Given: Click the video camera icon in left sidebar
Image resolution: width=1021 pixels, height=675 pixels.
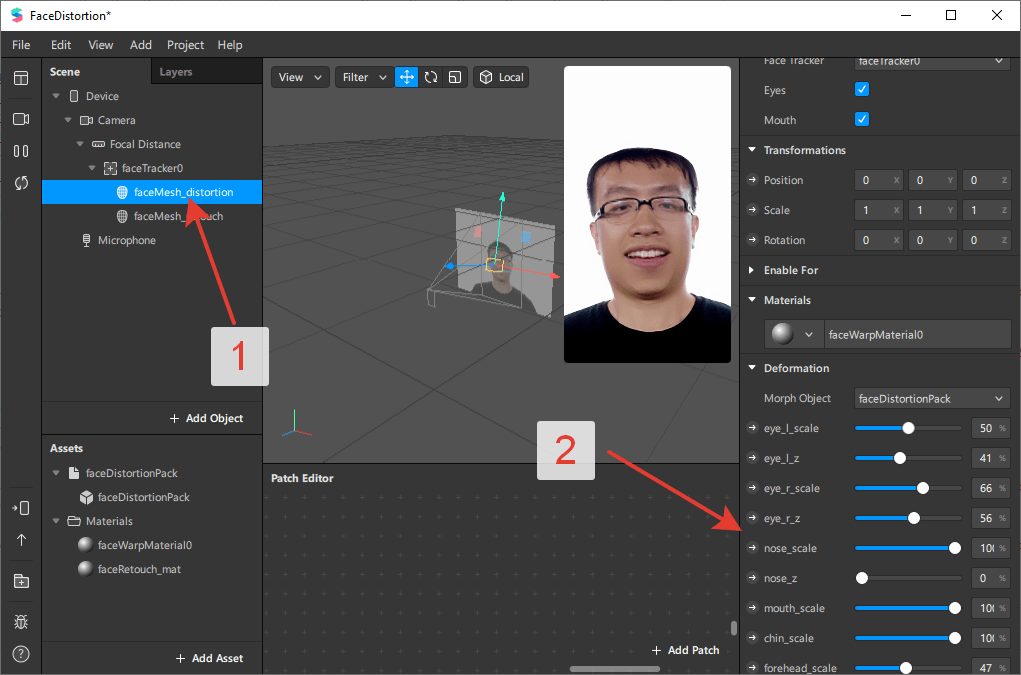Looking at the screenshot, I should point(21,119).
